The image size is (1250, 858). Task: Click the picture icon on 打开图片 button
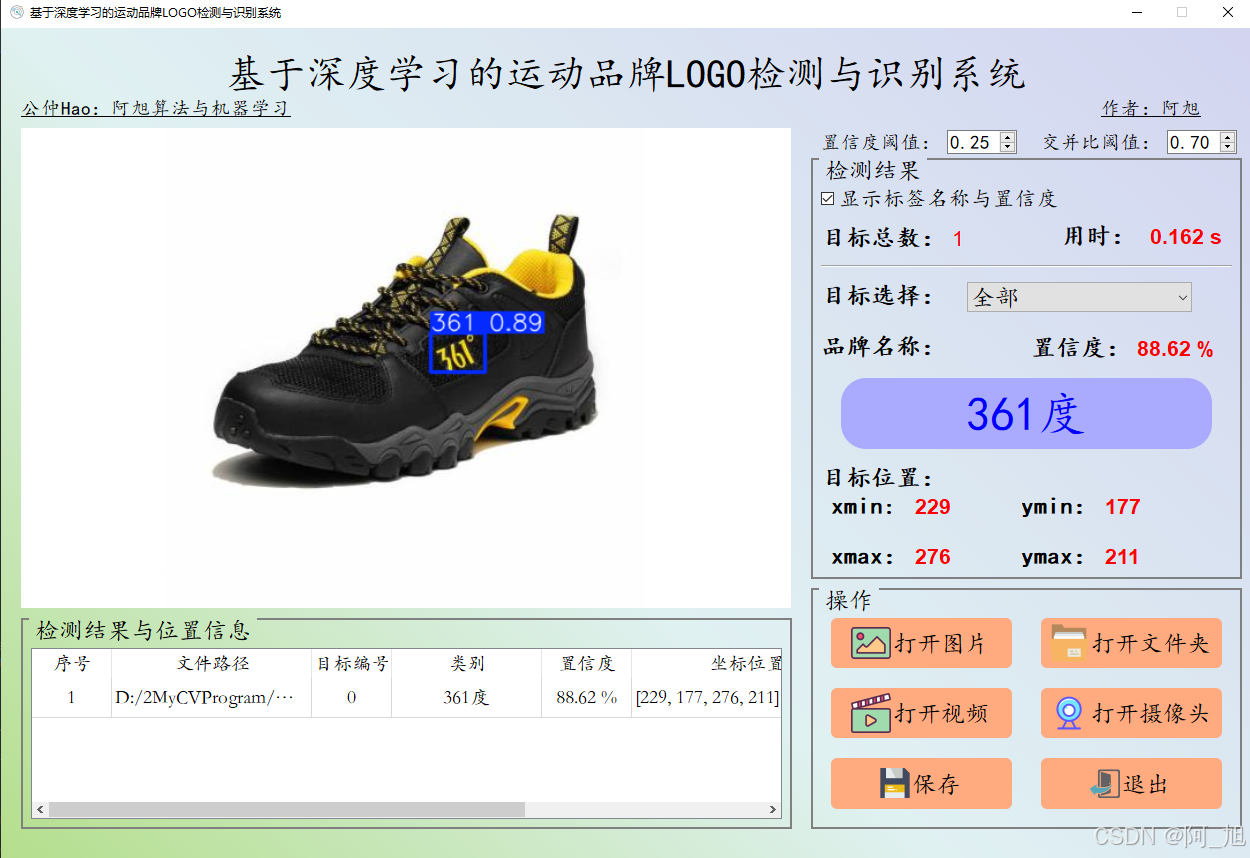[x=871, y=642]
